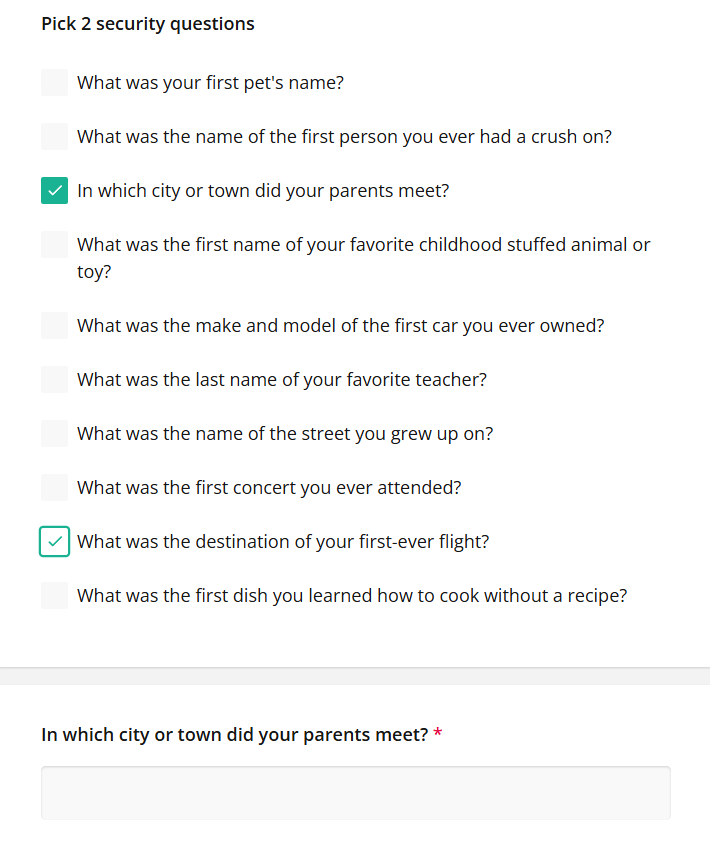Uncheck the first-ever flight destination checkbox
Screen dimensions: 710x858
(54, 541)
